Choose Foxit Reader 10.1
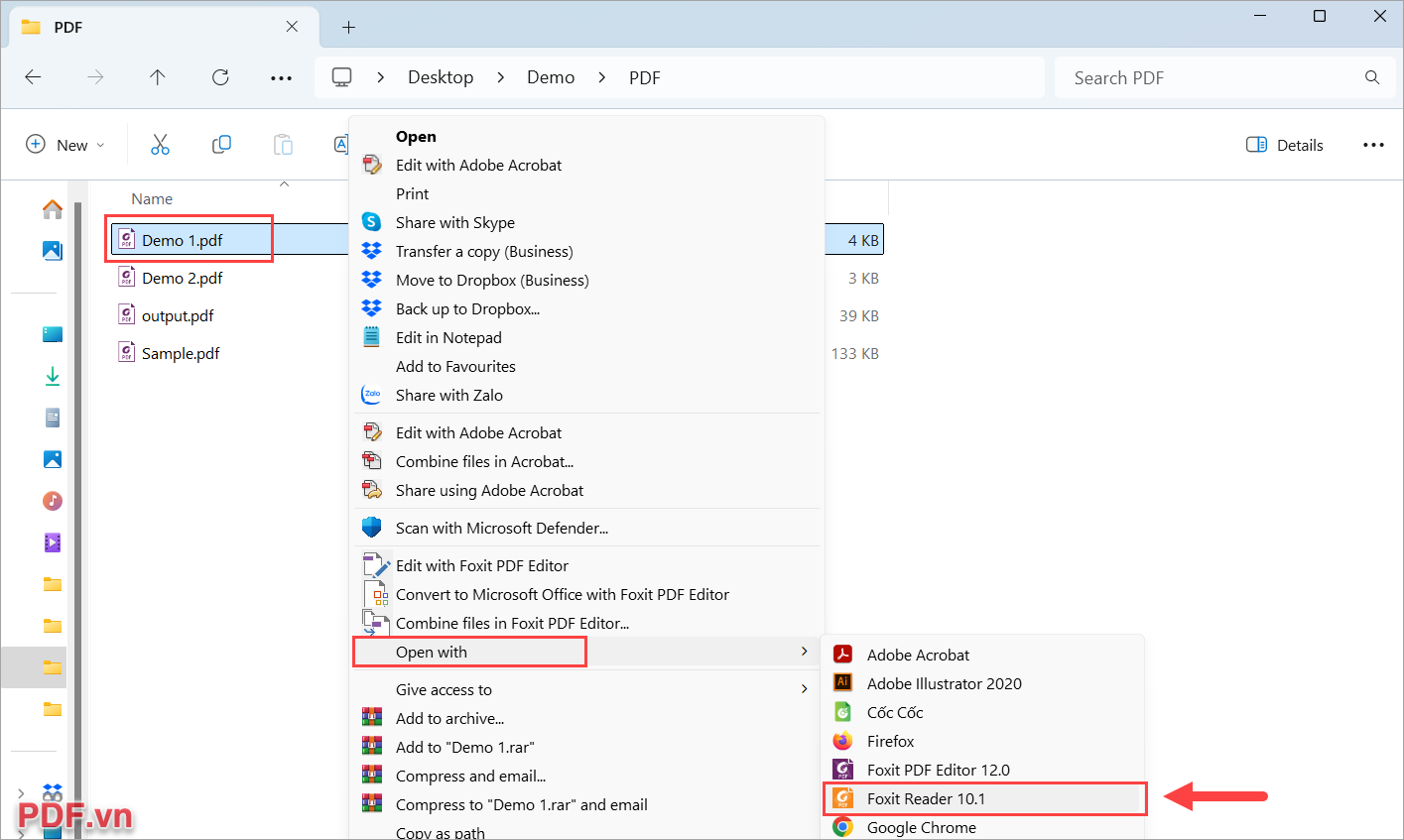1404x840 pixels. 982,798
